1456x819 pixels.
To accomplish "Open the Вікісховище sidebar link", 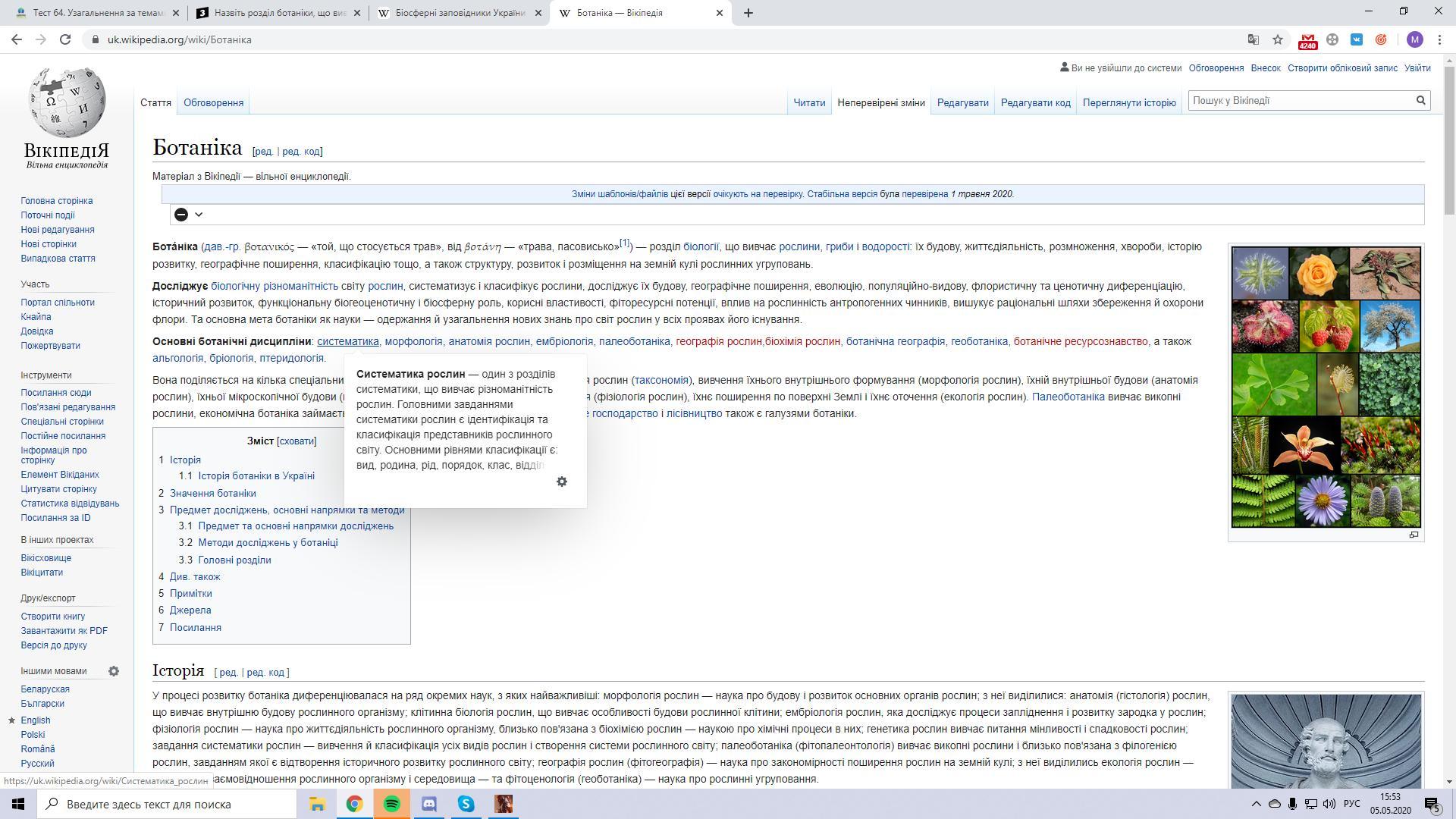I will click(45, 558).
